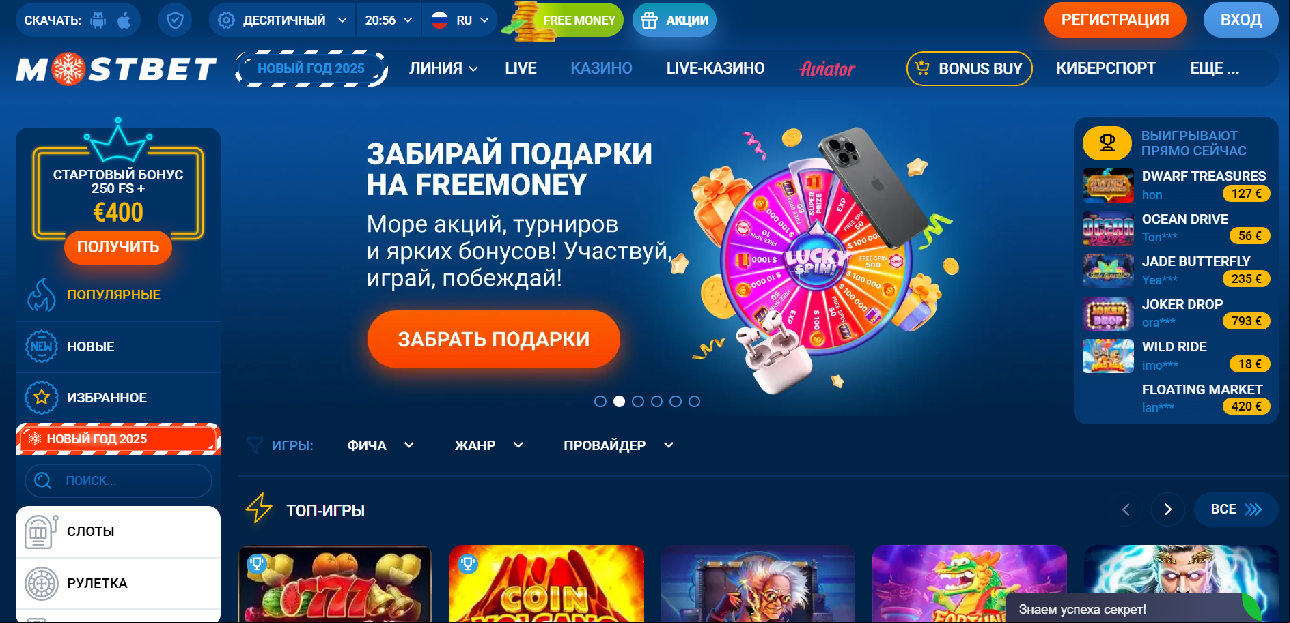
Task: Select the second banner carousel dot
Action: (x=619, y=401)
